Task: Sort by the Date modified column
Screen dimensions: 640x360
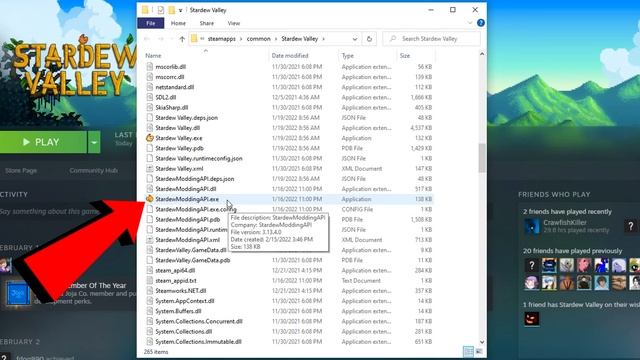Action: 290,56
